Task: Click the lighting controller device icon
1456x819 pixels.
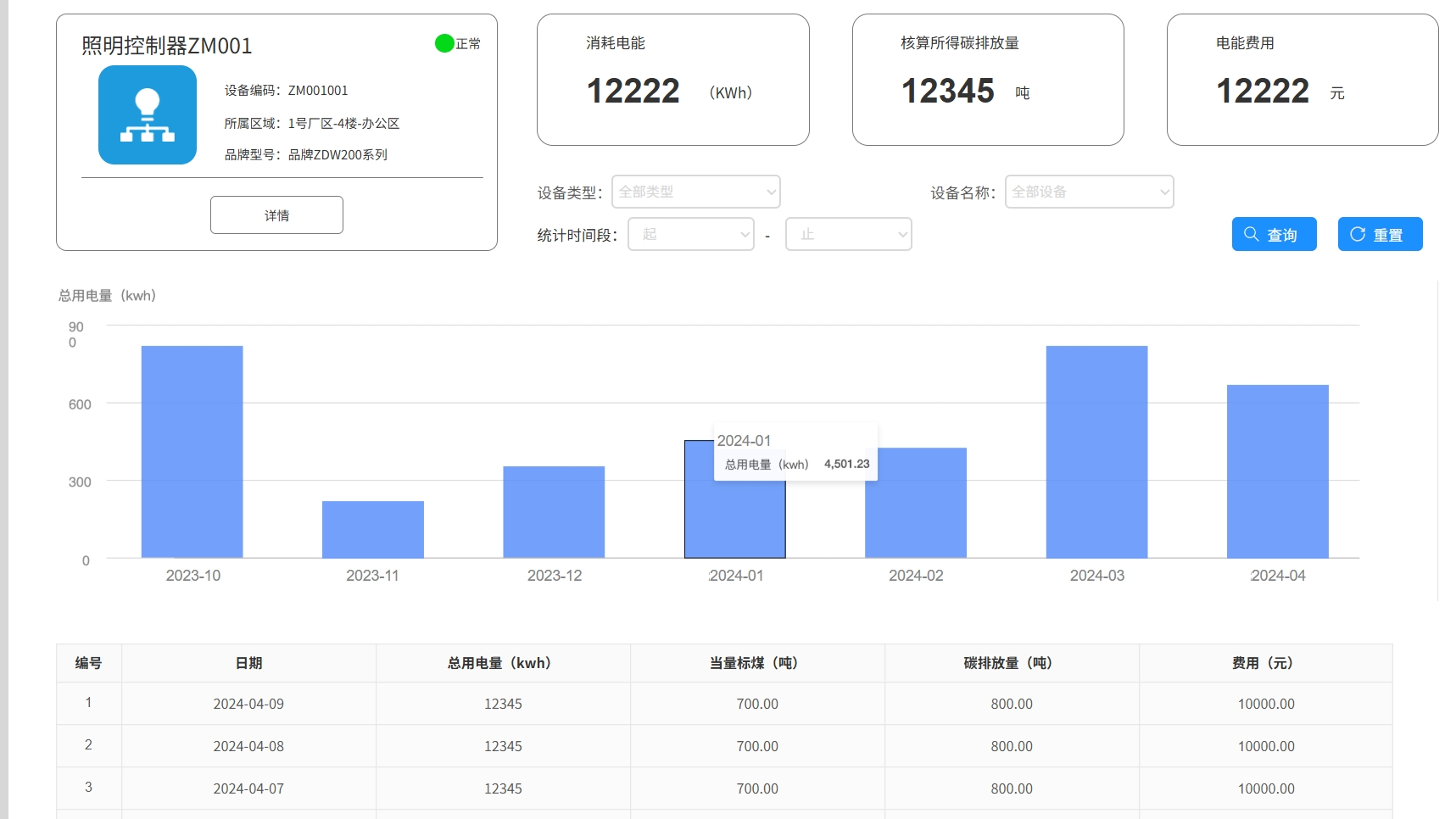Action: 148,115
